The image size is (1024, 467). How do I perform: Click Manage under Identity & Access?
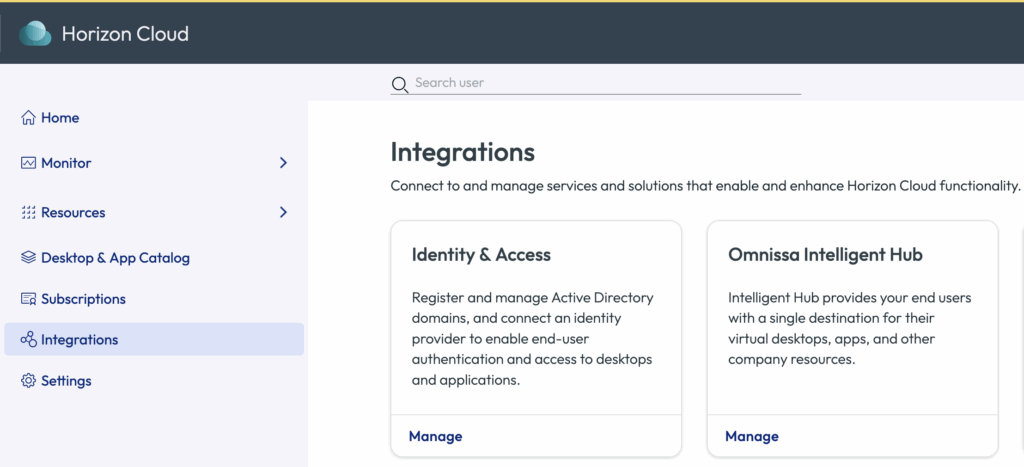click(435, 436)
